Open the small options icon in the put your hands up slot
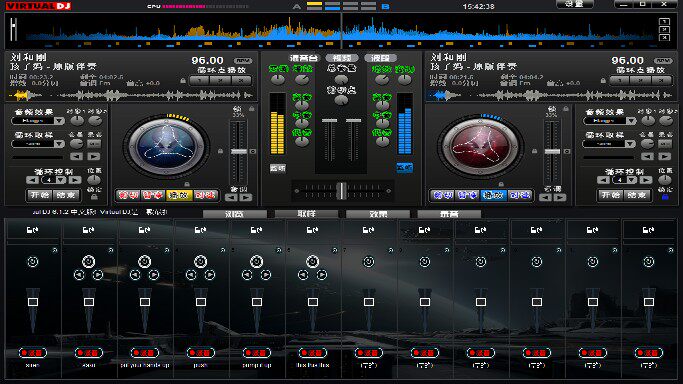The image size is (683, 384). [167, 250]
